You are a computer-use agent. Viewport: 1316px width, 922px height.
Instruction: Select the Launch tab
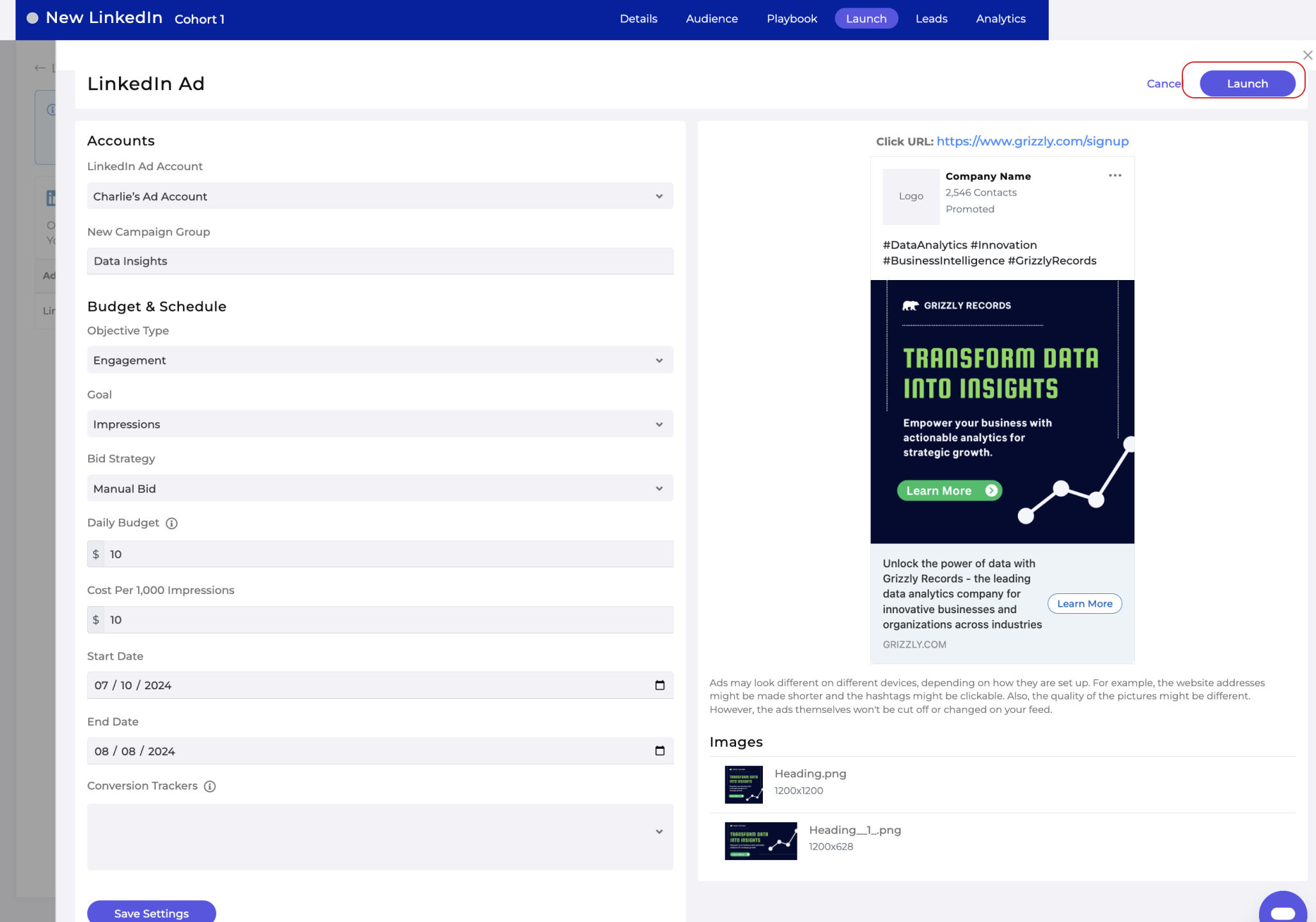click(866, 19)
